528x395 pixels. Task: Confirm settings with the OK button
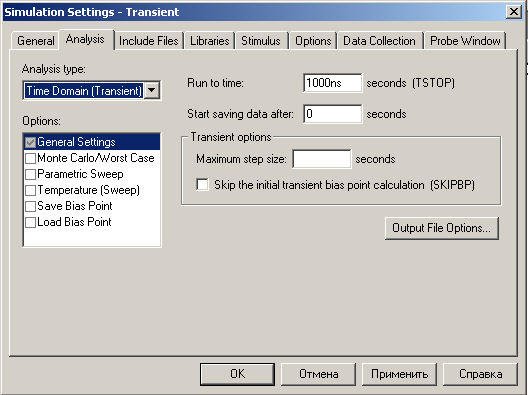pos(237,374)
